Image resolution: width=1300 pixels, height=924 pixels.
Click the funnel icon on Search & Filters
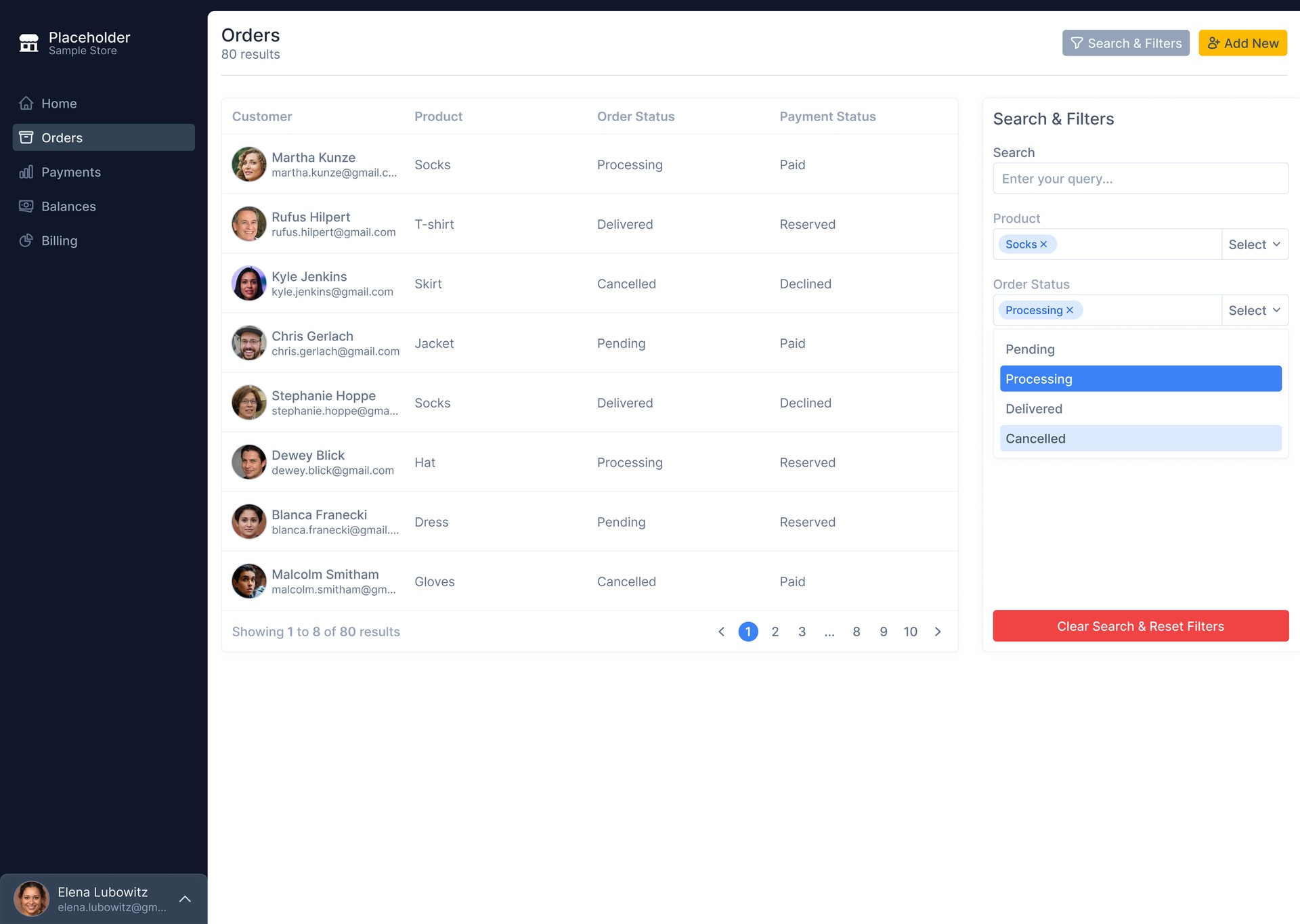(x=1077, y=43)
